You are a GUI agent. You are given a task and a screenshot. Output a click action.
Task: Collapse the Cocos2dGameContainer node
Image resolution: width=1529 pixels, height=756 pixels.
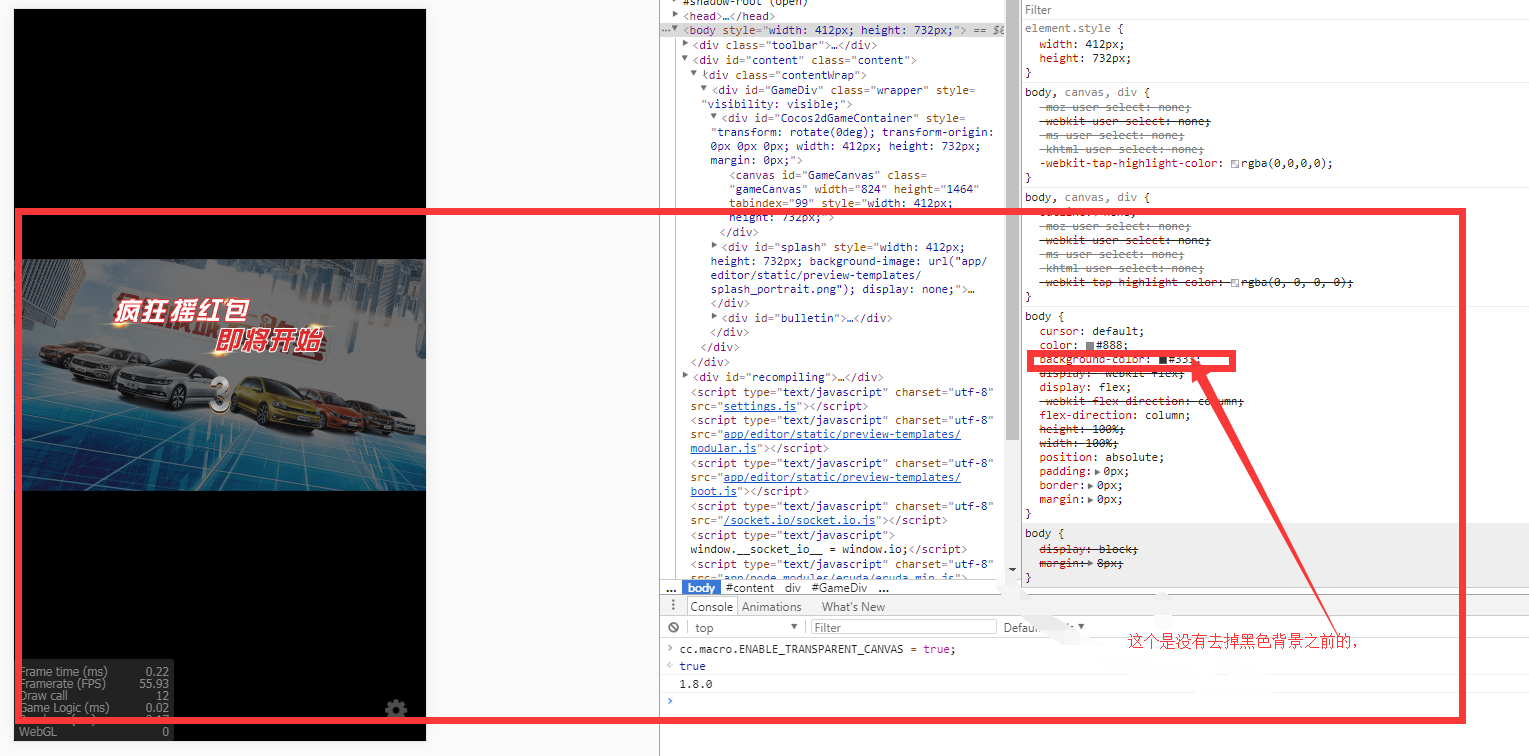pos(714,117)
